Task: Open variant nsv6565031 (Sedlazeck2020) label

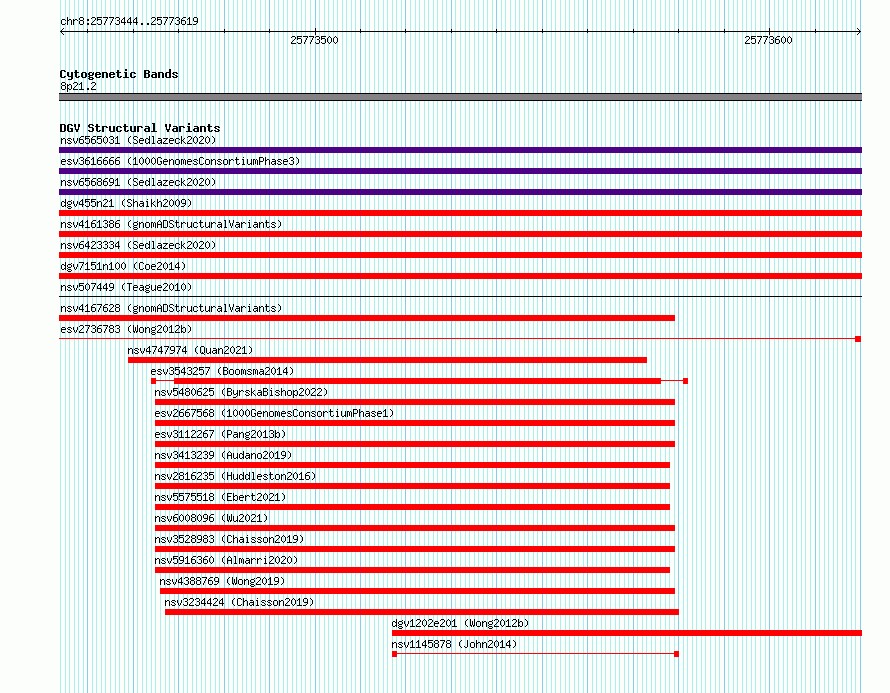Action: point(138,140)
